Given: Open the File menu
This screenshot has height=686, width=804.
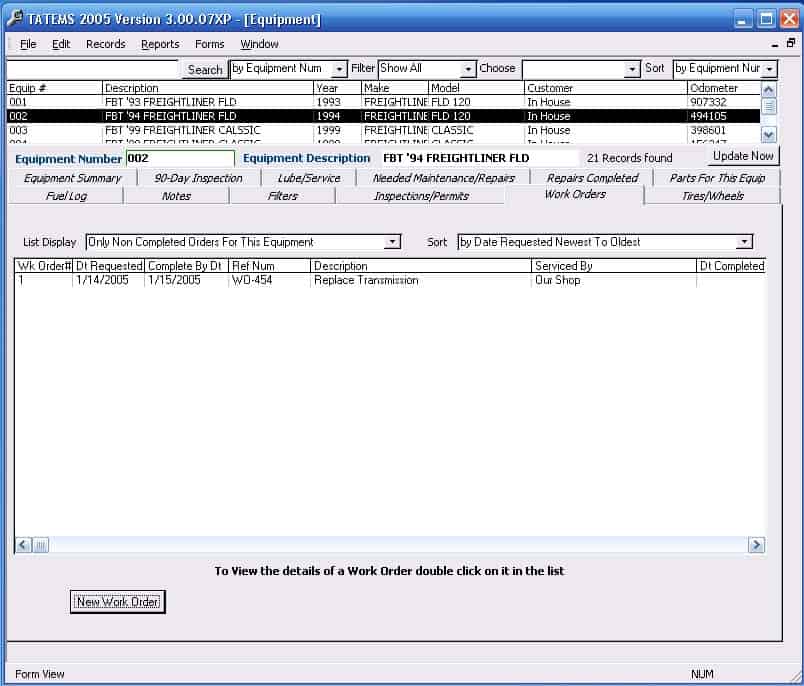Looking at the screenshot, I should click(x=28, y=44).
